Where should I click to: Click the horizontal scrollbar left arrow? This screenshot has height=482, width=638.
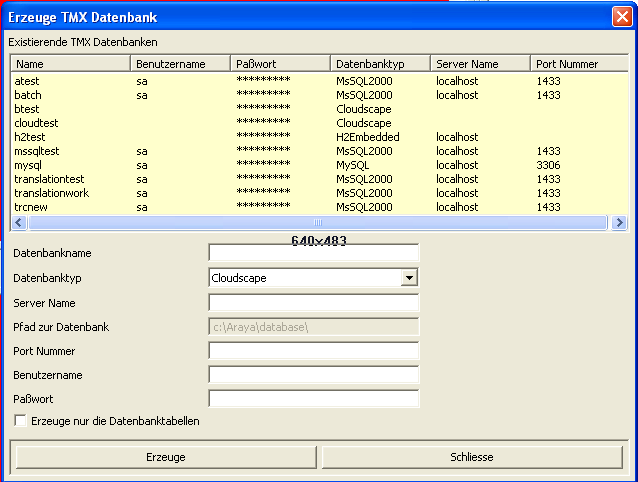19,223
